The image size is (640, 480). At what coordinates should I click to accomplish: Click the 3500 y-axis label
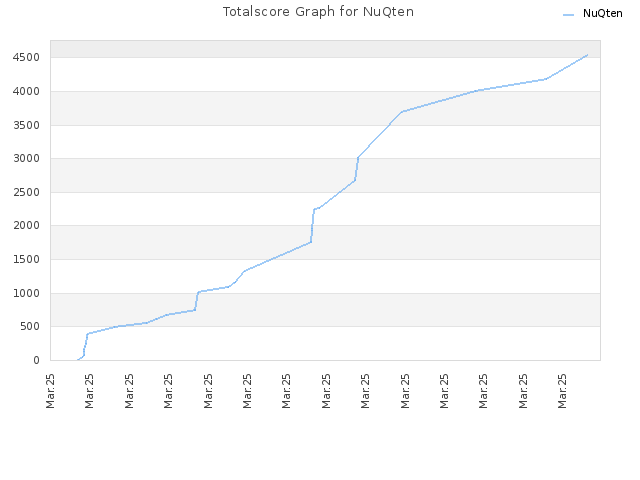tap(26, 125)
